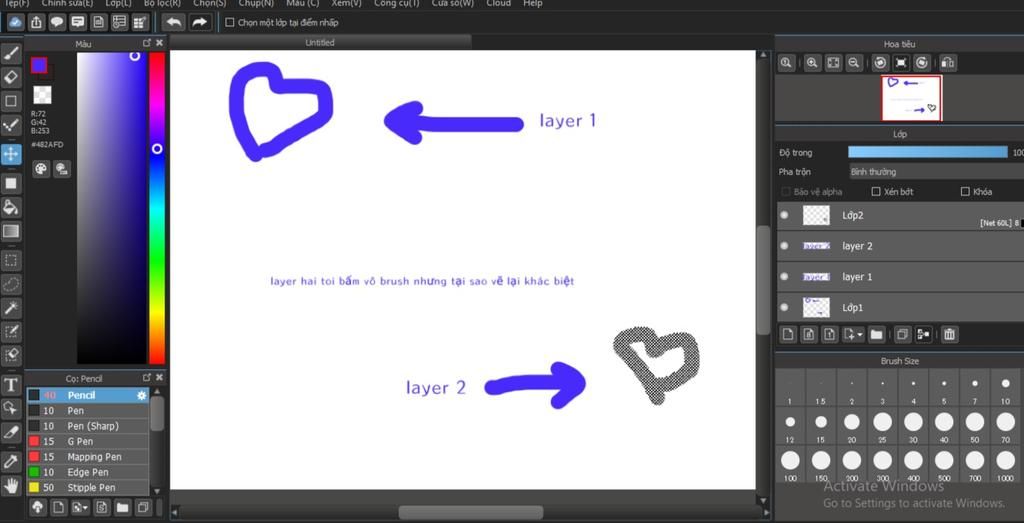
Task: Create a new layer in layers panel
Action: (x=788, y=334)
